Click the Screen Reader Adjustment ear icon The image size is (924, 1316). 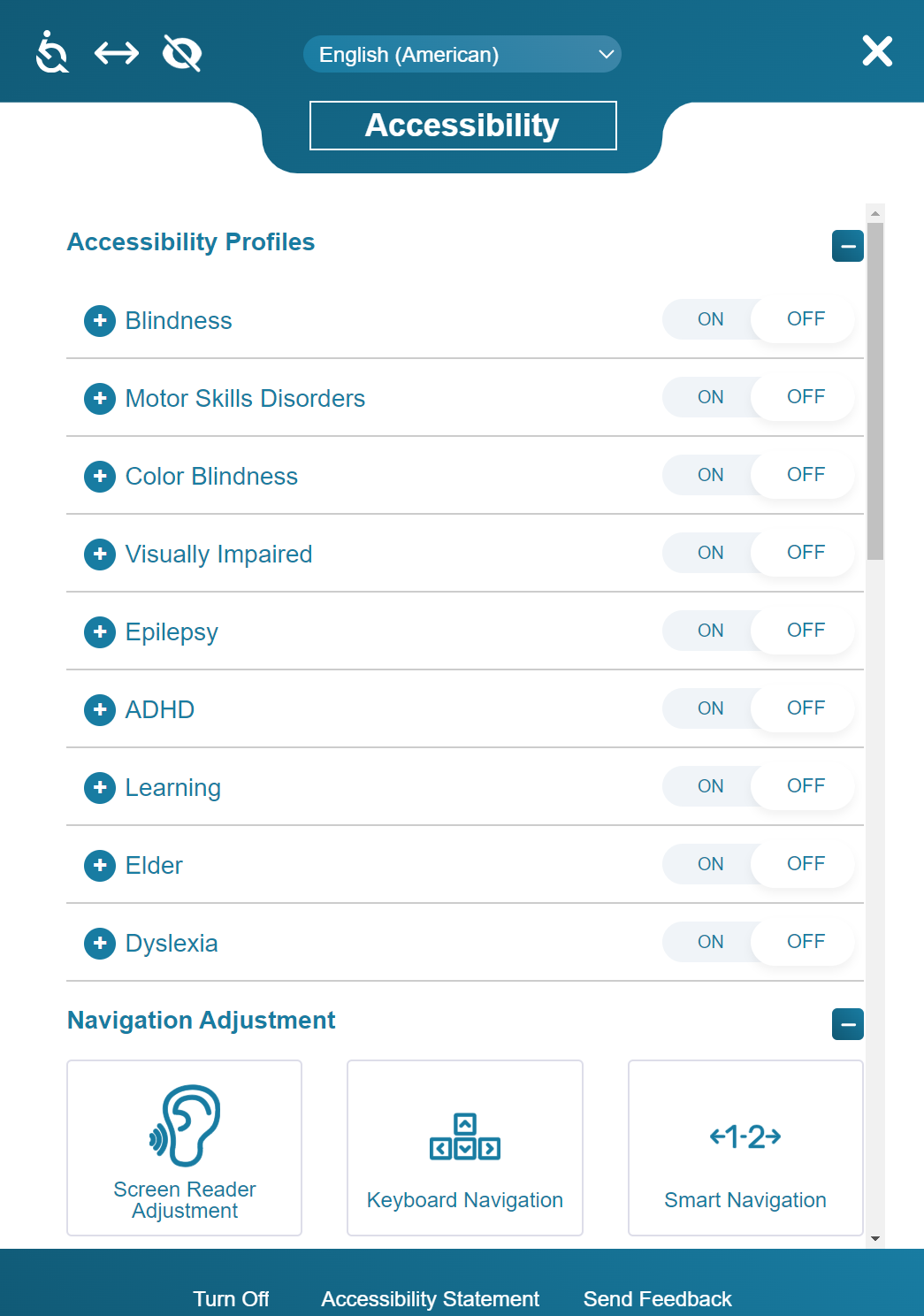(x=185, y=1125)
